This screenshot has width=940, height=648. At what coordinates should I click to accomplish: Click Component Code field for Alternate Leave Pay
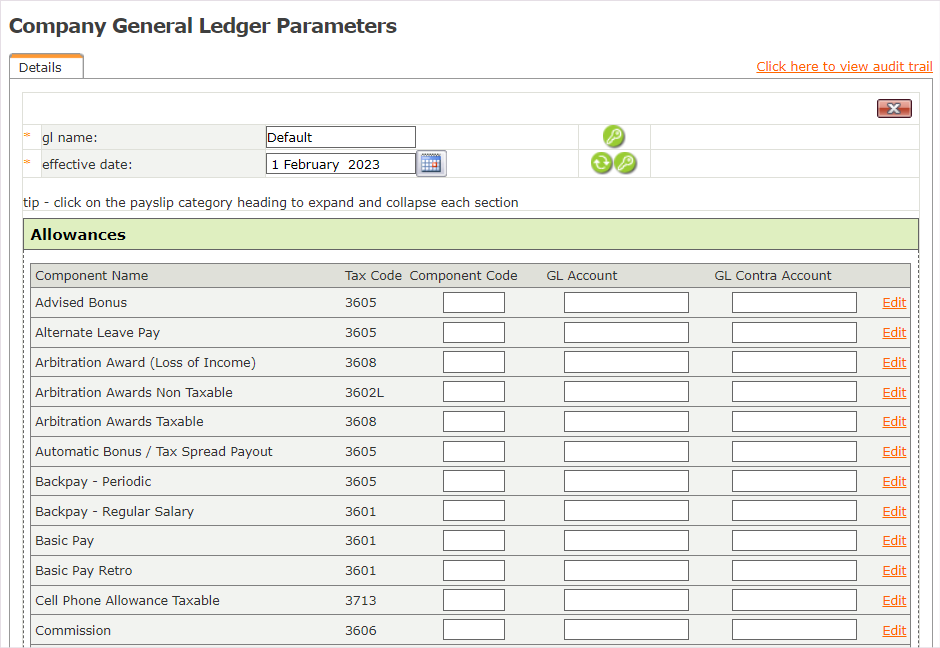click(x=473, y=333)
